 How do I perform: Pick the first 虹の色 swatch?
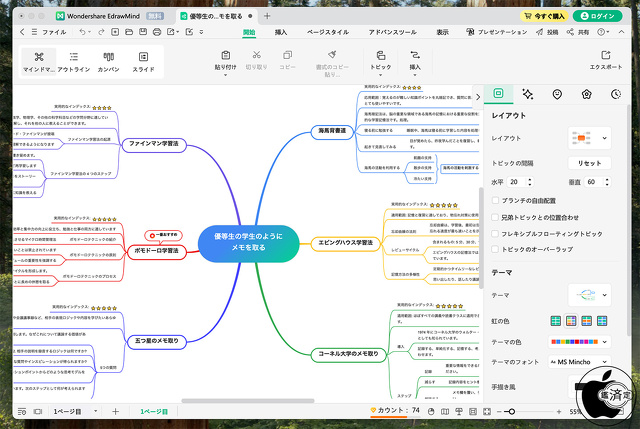[556, 321]
